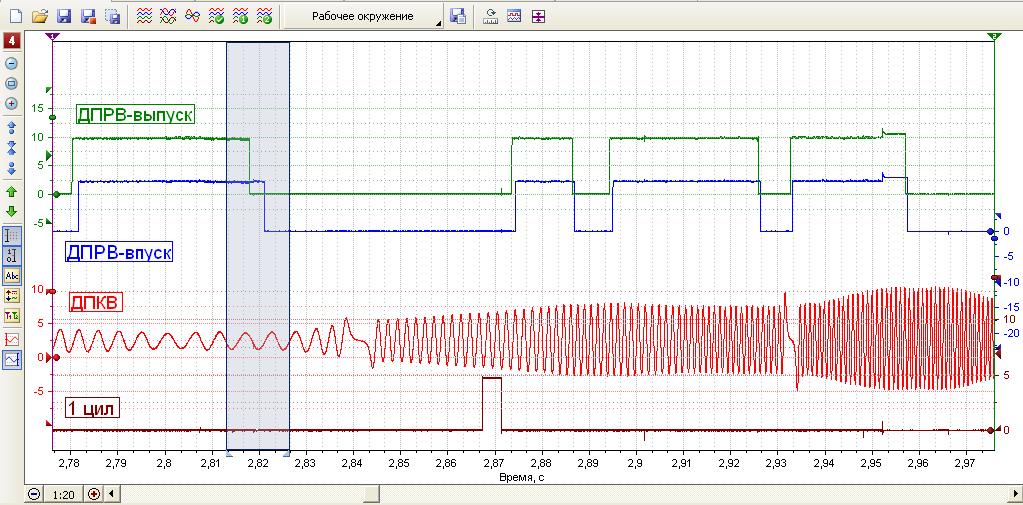Click the horizontal scrollbar thumb
The image size is (1023, 505).
pos(373,494)
